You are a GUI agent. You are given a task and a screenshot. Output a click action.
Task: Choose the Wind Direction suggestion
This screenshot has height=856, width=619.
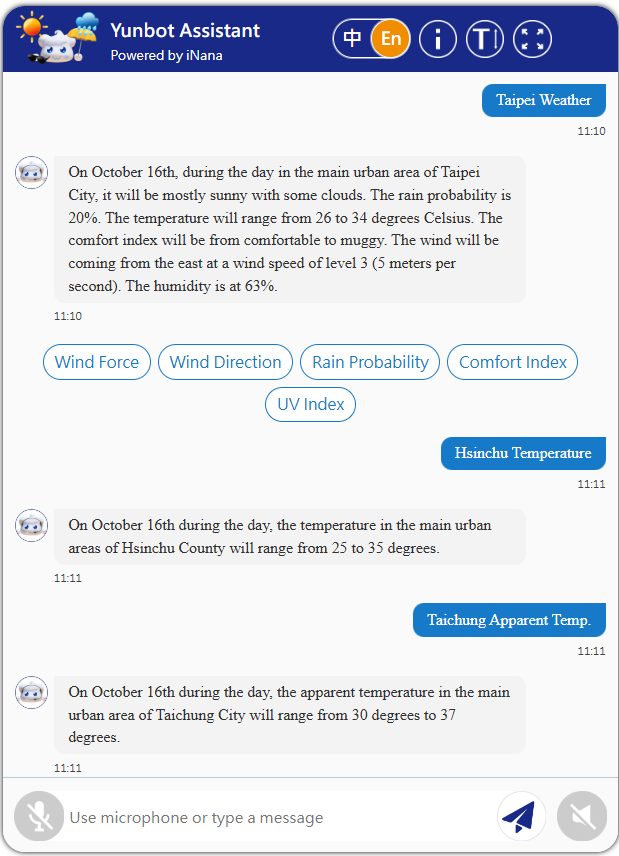226,362
